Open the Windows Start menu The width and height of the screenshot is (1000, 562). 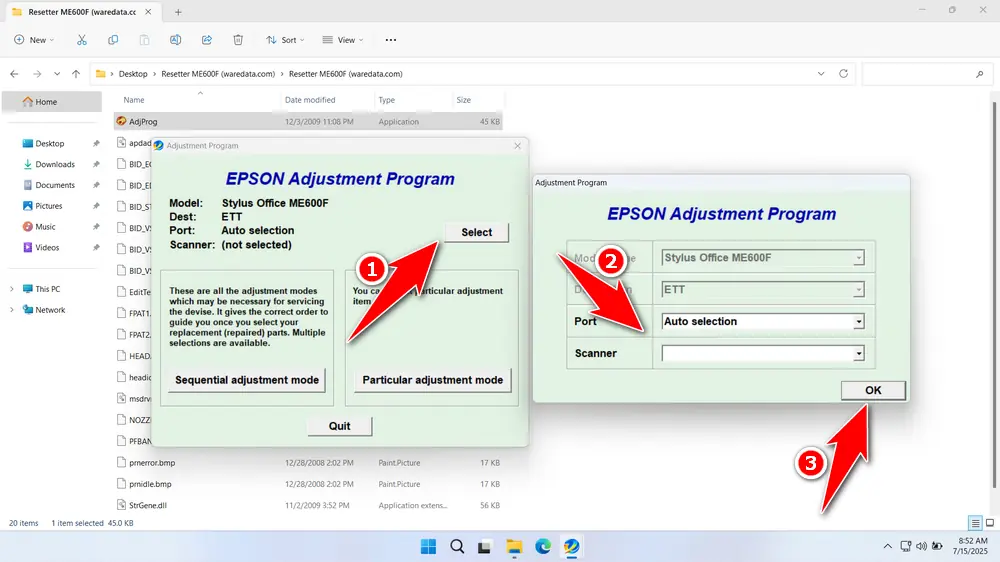click(429, 547)
